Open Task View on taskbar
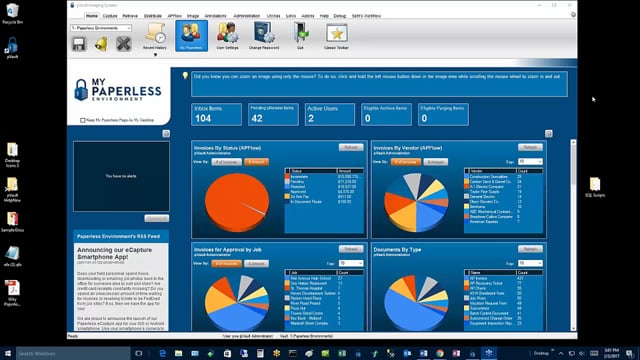This screenshot has width=640, height=360. pos(139,353)
